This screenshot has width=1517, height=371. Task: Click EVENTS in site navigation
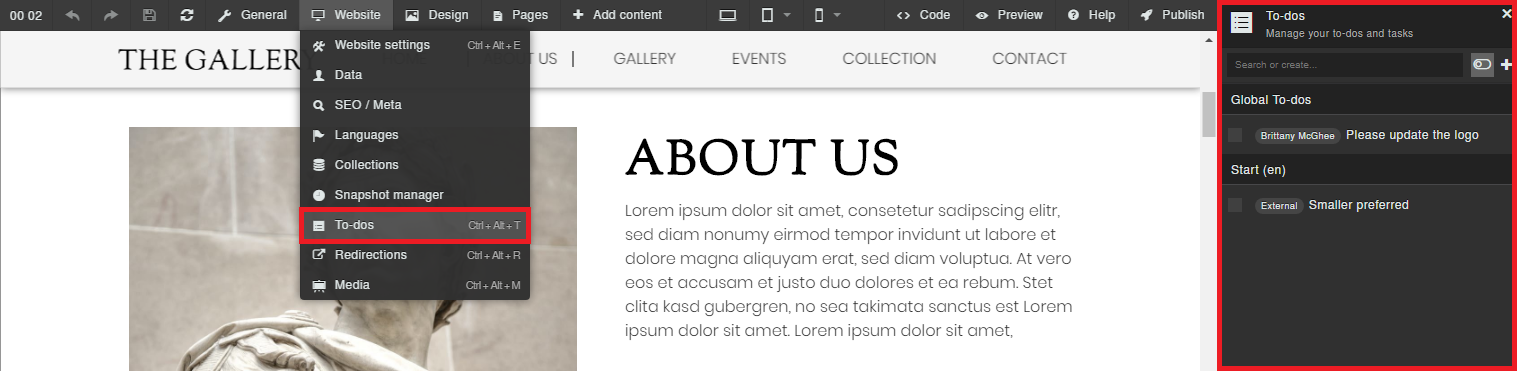click(x=759, y=59)
